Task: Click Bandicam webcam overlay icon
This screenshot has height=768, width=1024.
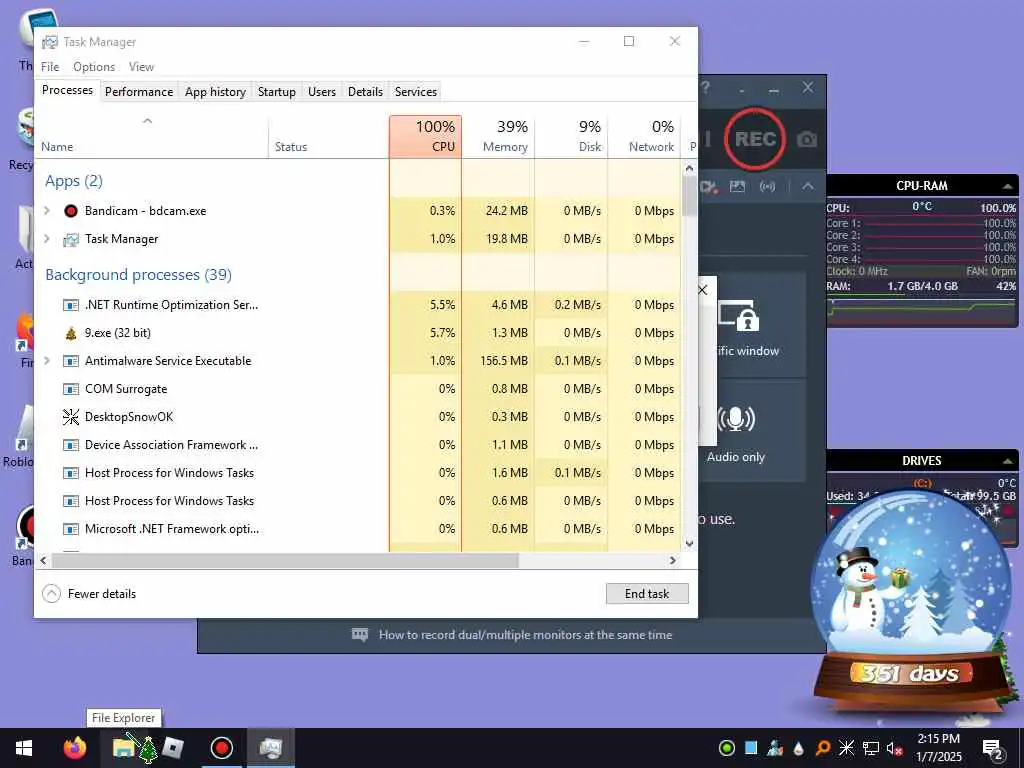Action: coord(708,187)
